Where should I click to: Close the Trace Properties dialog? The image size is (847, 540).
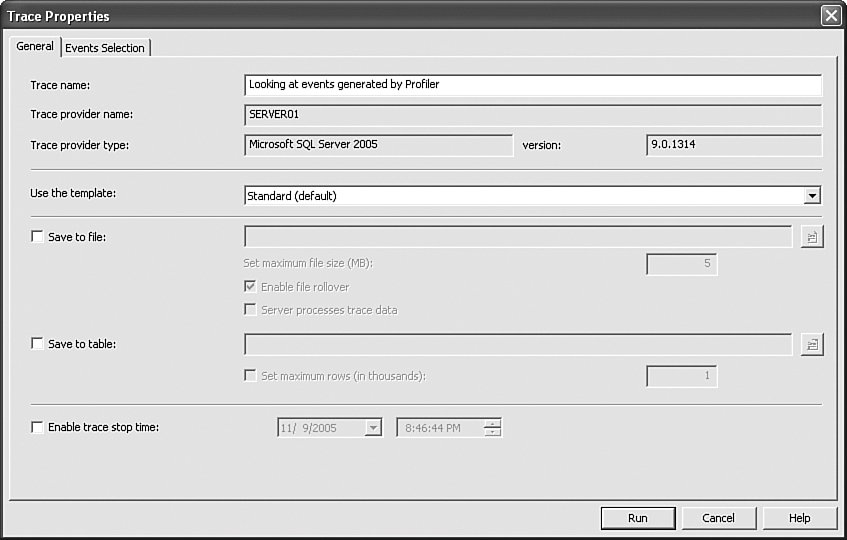click(x=830, y=16)
